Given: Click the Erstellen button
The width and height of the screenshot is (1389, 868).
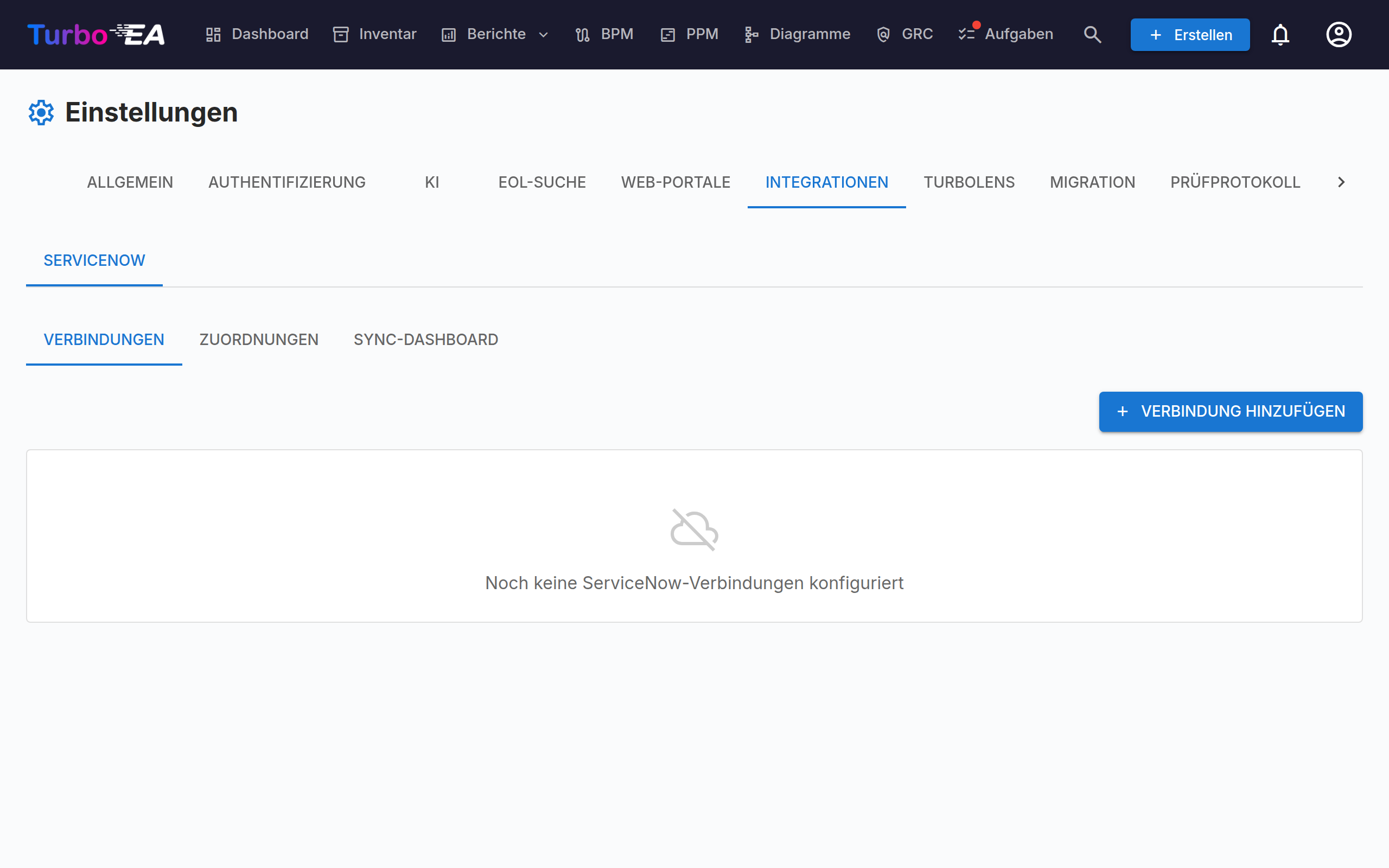Looking at the screenshot, I should coord(1190,34).
